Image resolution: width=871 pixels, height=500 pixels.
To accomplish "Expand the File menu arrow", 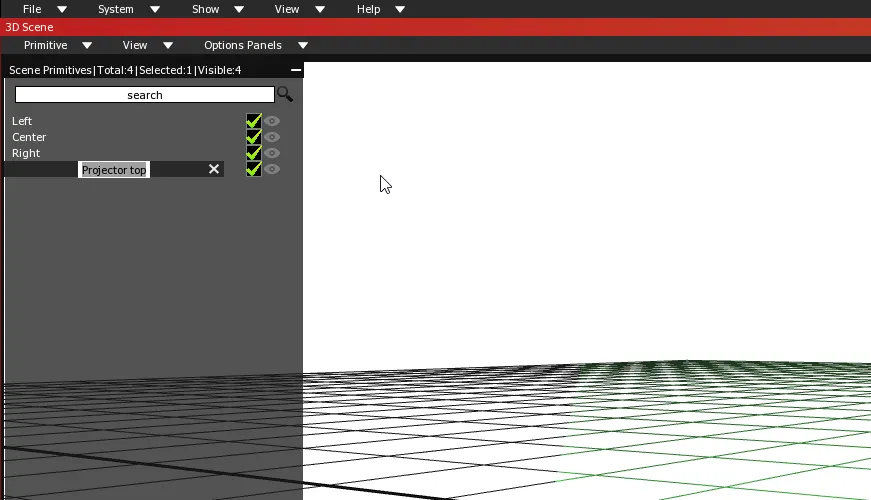I will pyautogui.click(x=62, y=9).
